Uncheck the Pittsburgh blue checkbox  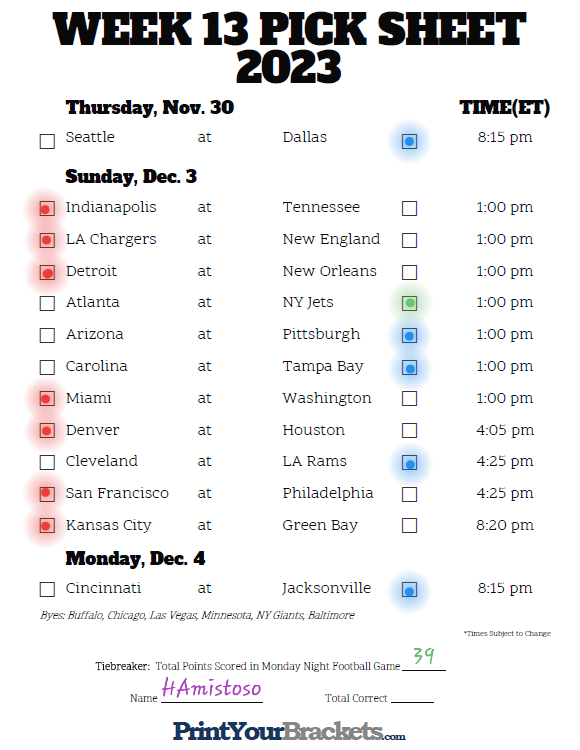click(x=409, y=336)
